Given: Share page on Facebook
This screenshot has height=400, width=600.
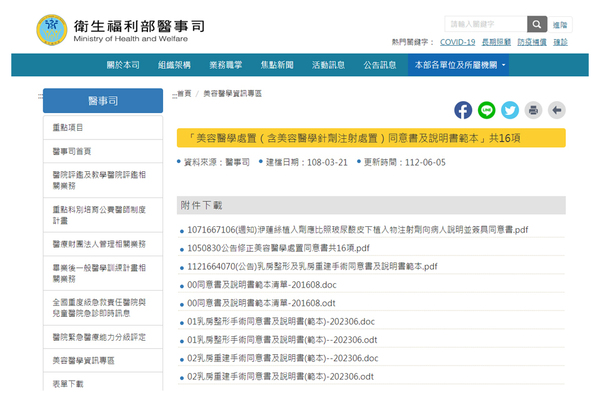Looking at the screenshot, I should click(463, 110).
